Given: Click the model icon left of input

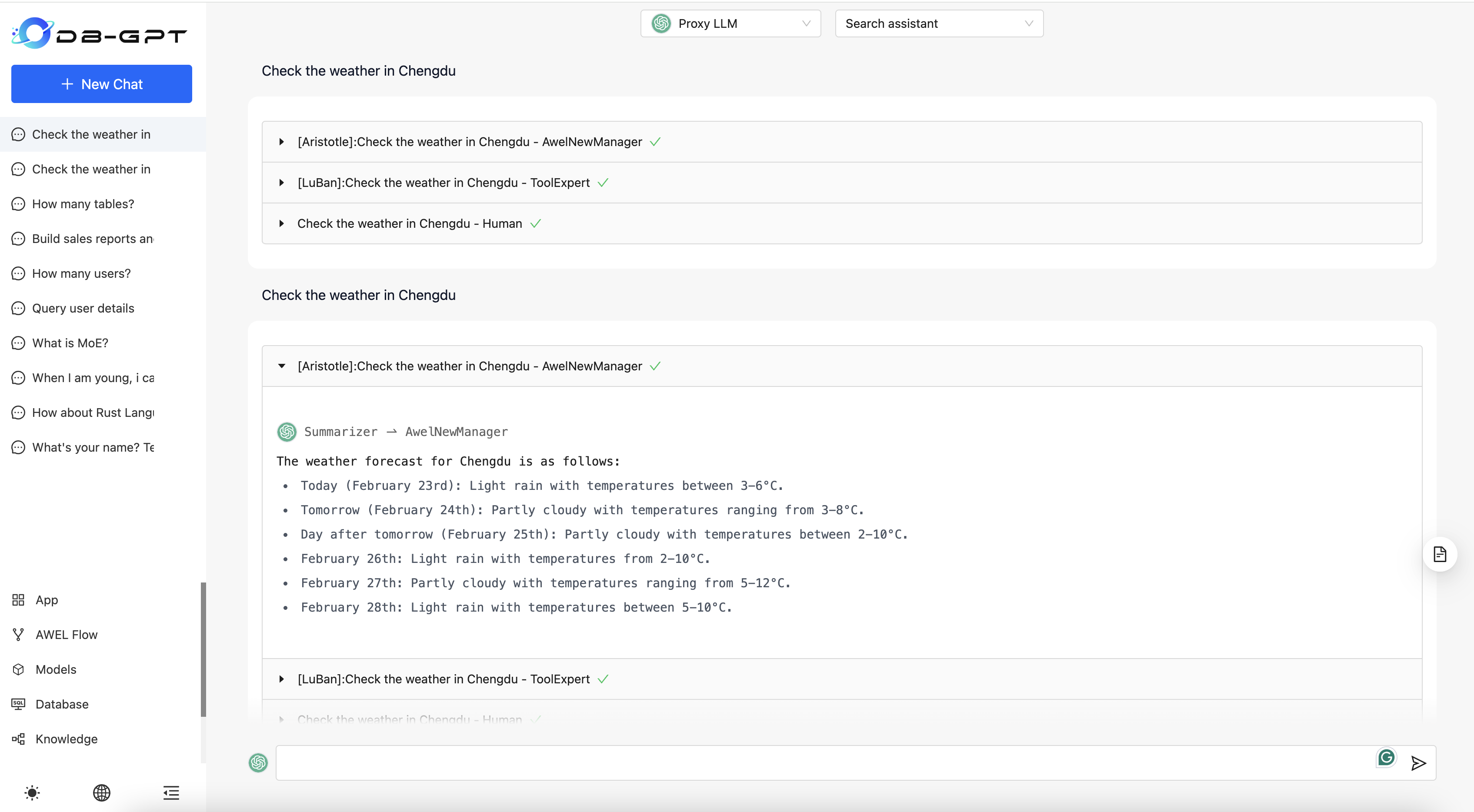Looking at the screenshot, I should (259, 762).
